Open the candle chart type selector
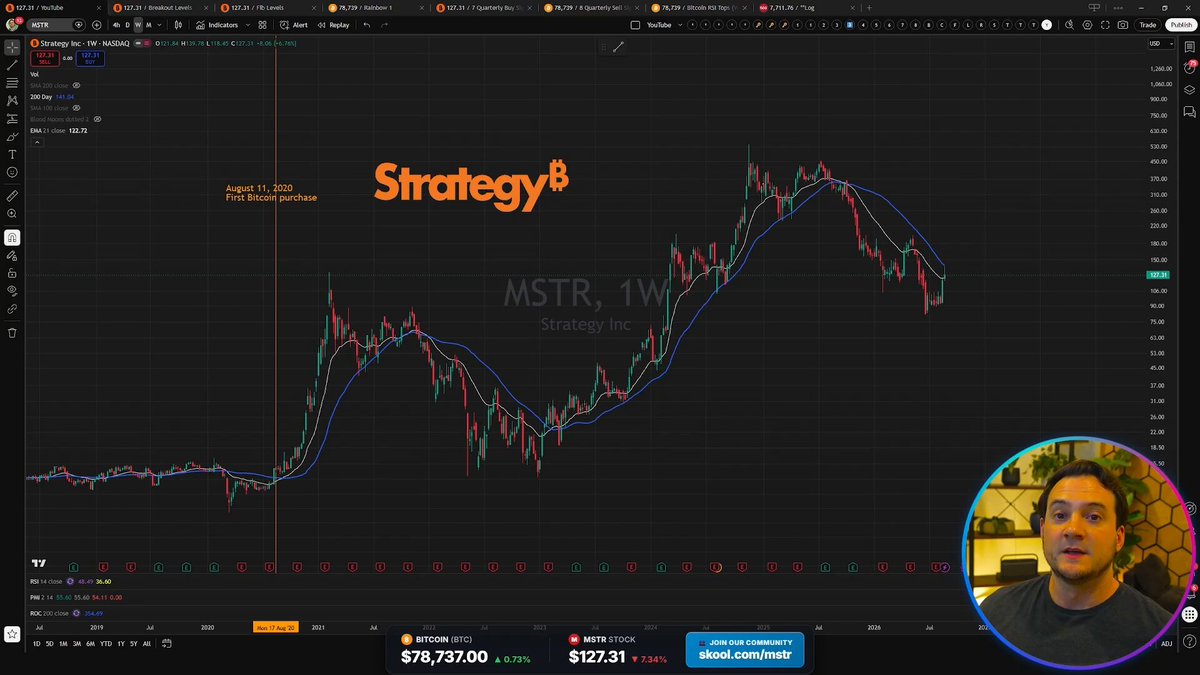1200x675 pixels. [177, 25]
